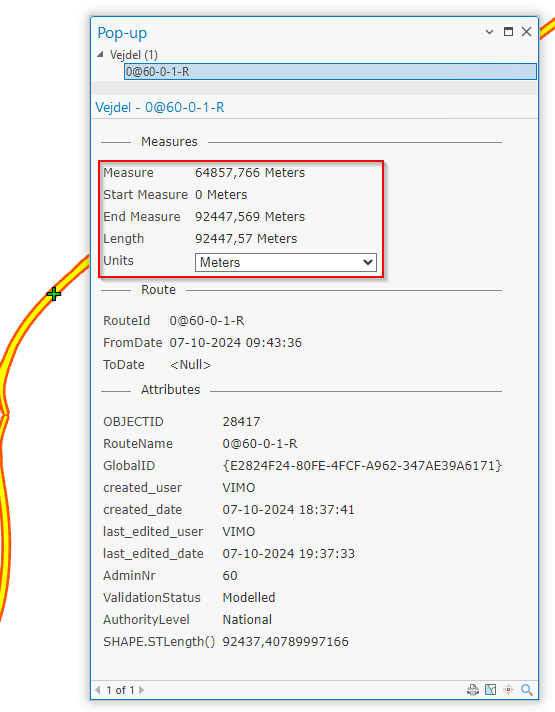Click the flash feature icon

[x=508, y=690]
